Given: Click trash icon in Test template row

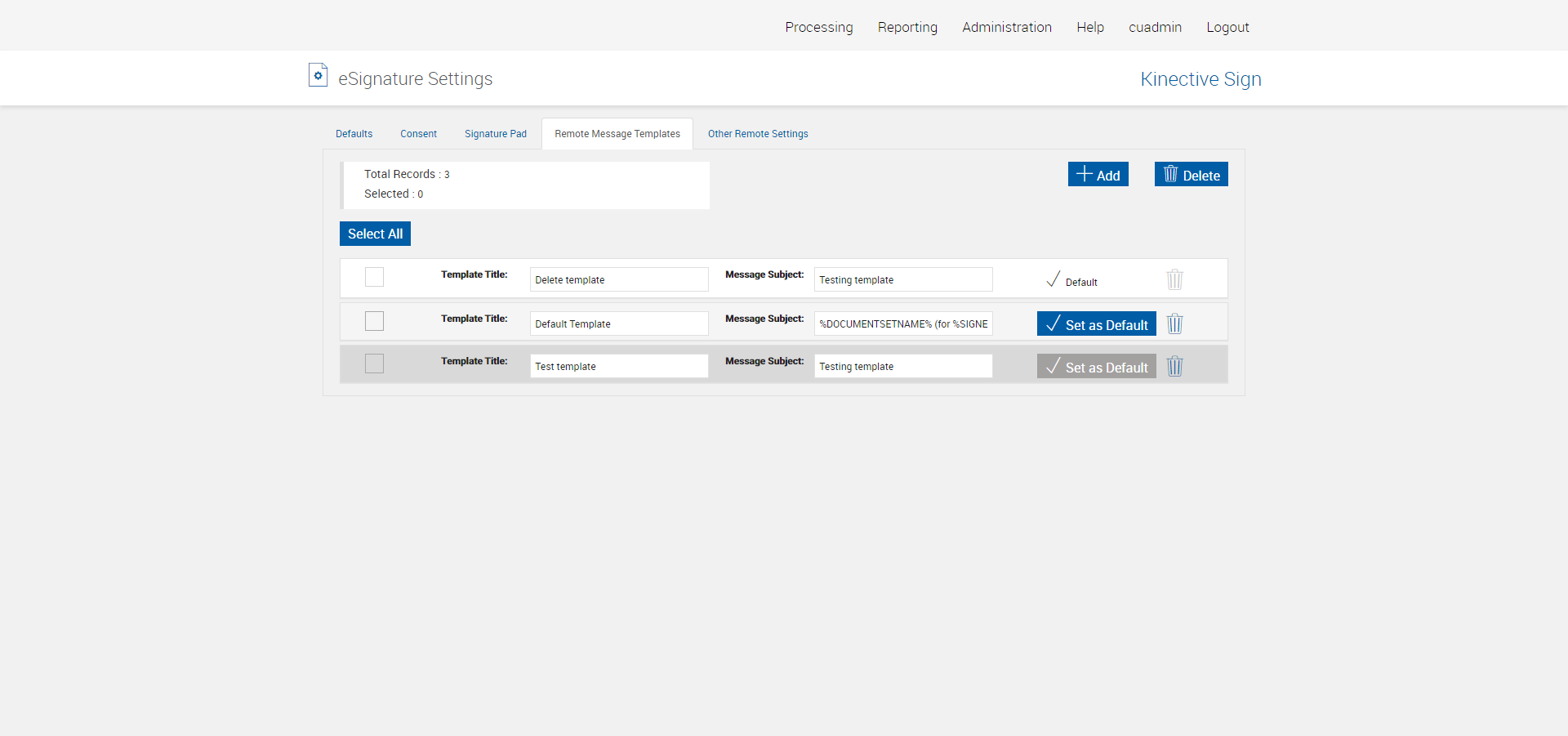Looking at the screenshot, I should [x=1174, y=366].
